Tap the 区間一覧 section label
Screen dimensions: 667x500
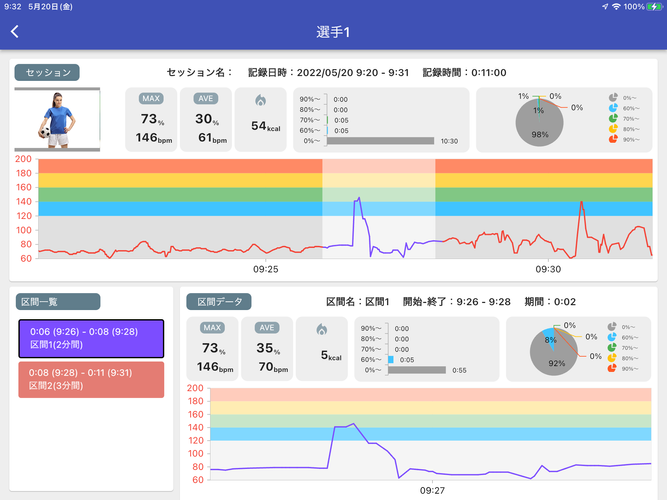58,301
